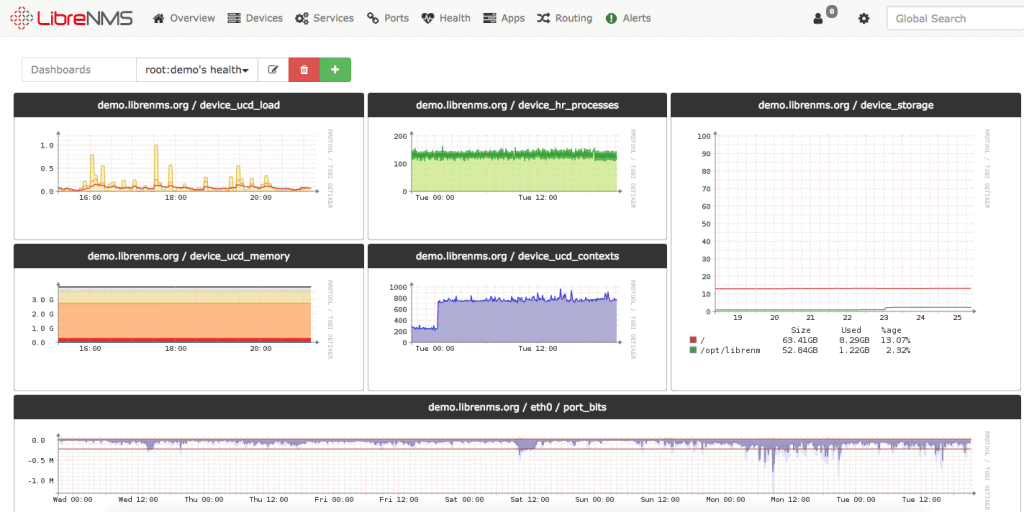Click the LibreNMS logo
The image size is (1024, 512).
(72, 18)
